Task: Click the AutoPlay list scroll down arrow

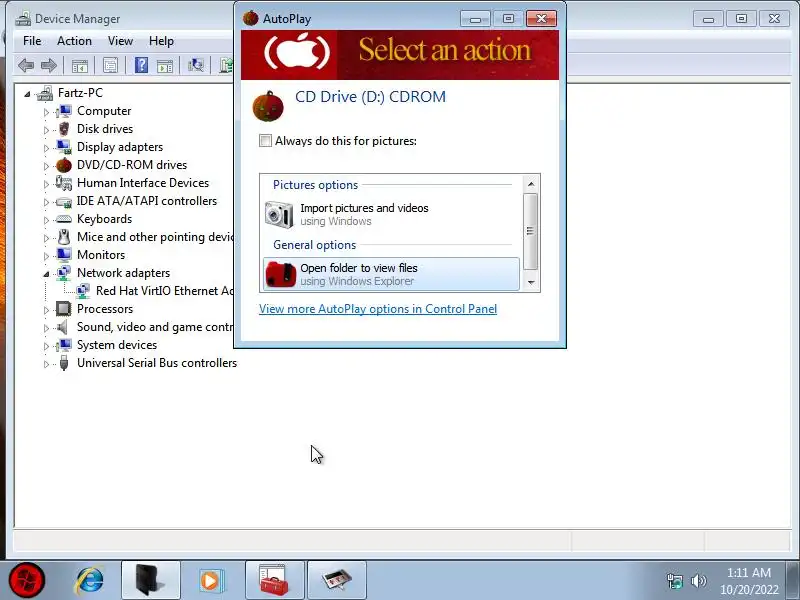Action: (531, 282)
